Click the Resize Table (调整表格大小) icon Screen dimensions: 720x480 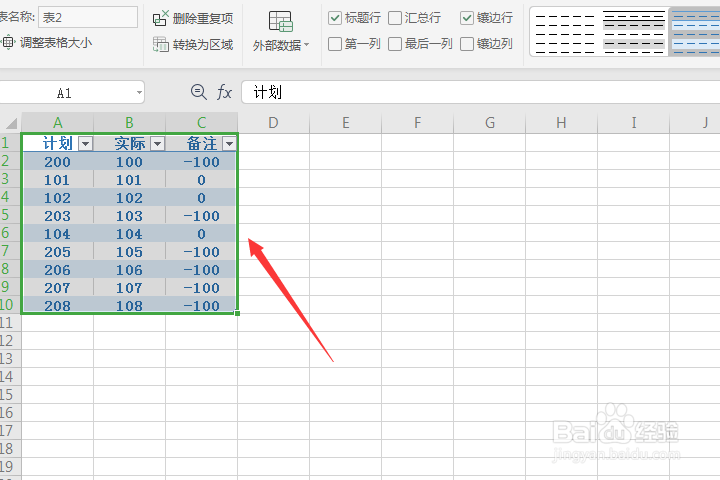point(8,43)
